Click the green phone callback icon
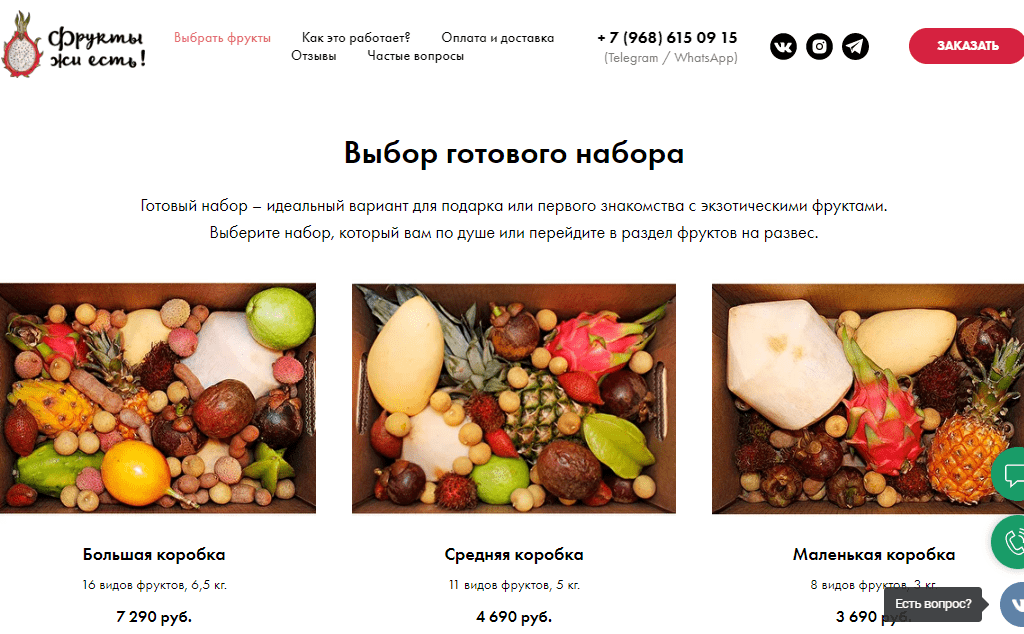The width and height of the screenshot is (1024, 634). [1009, 542]
